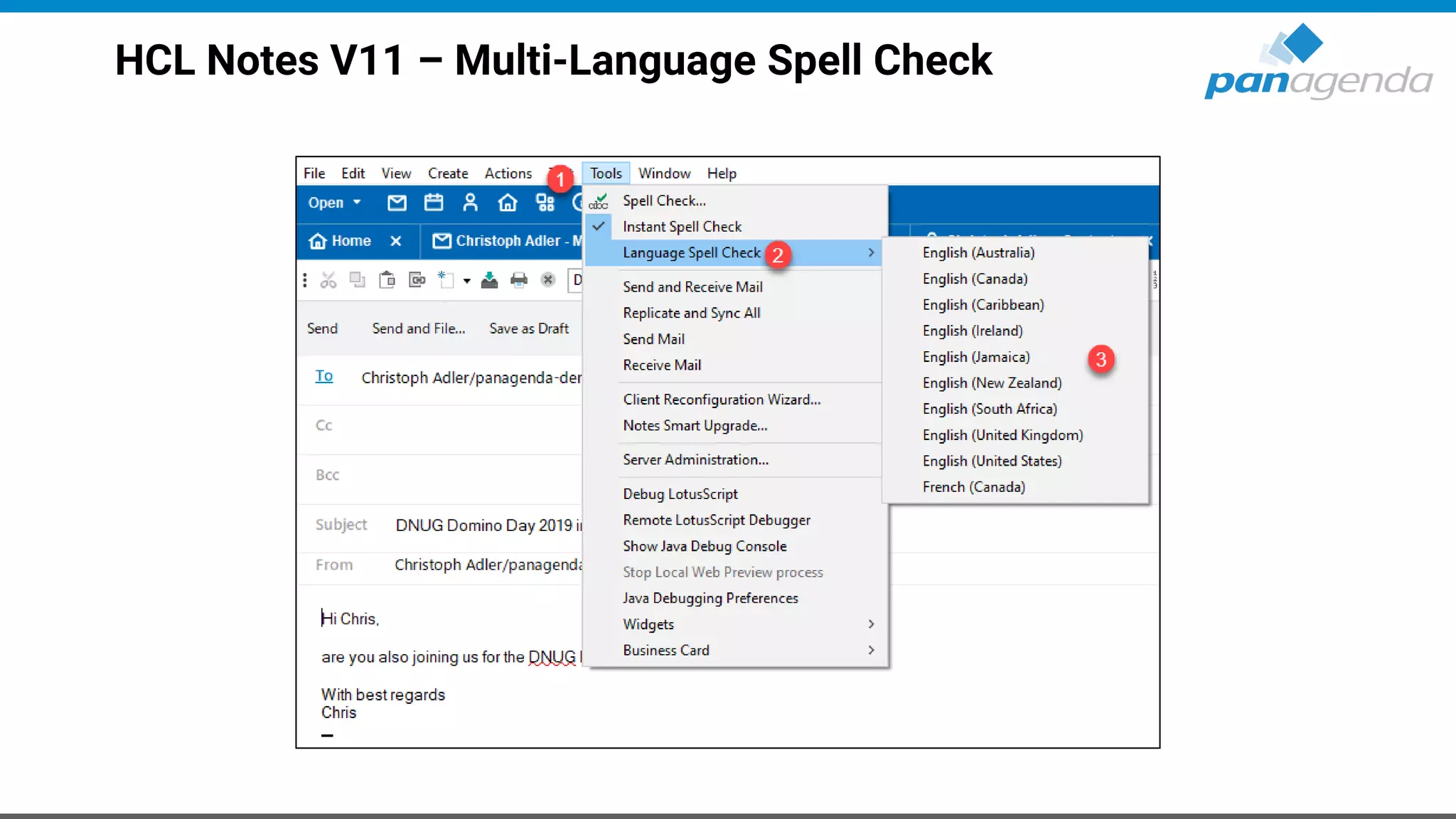Click the green arrow save-to-tray icon

coord(489,280)
